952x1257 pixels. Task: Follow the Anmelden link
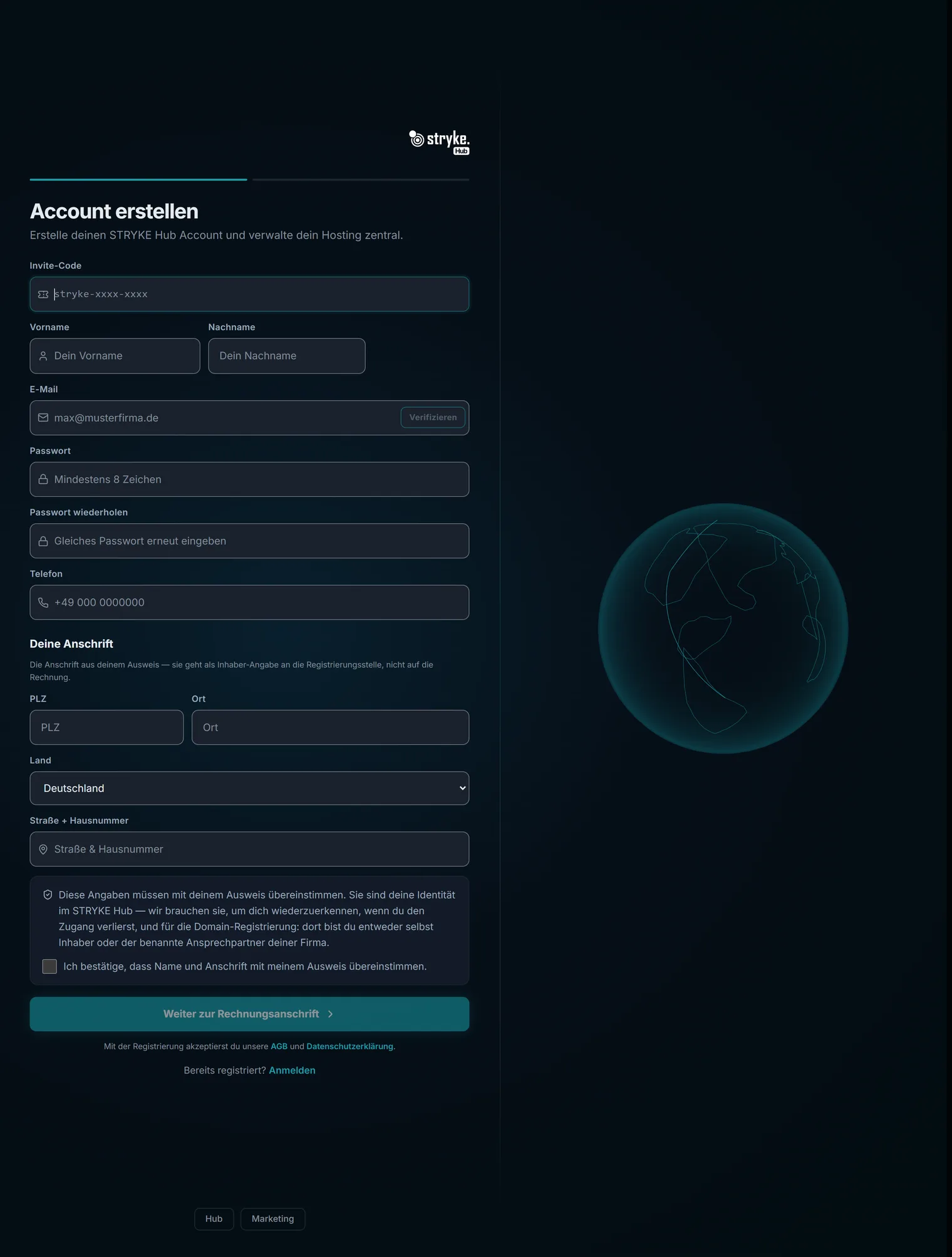[x=292, y=1070]
